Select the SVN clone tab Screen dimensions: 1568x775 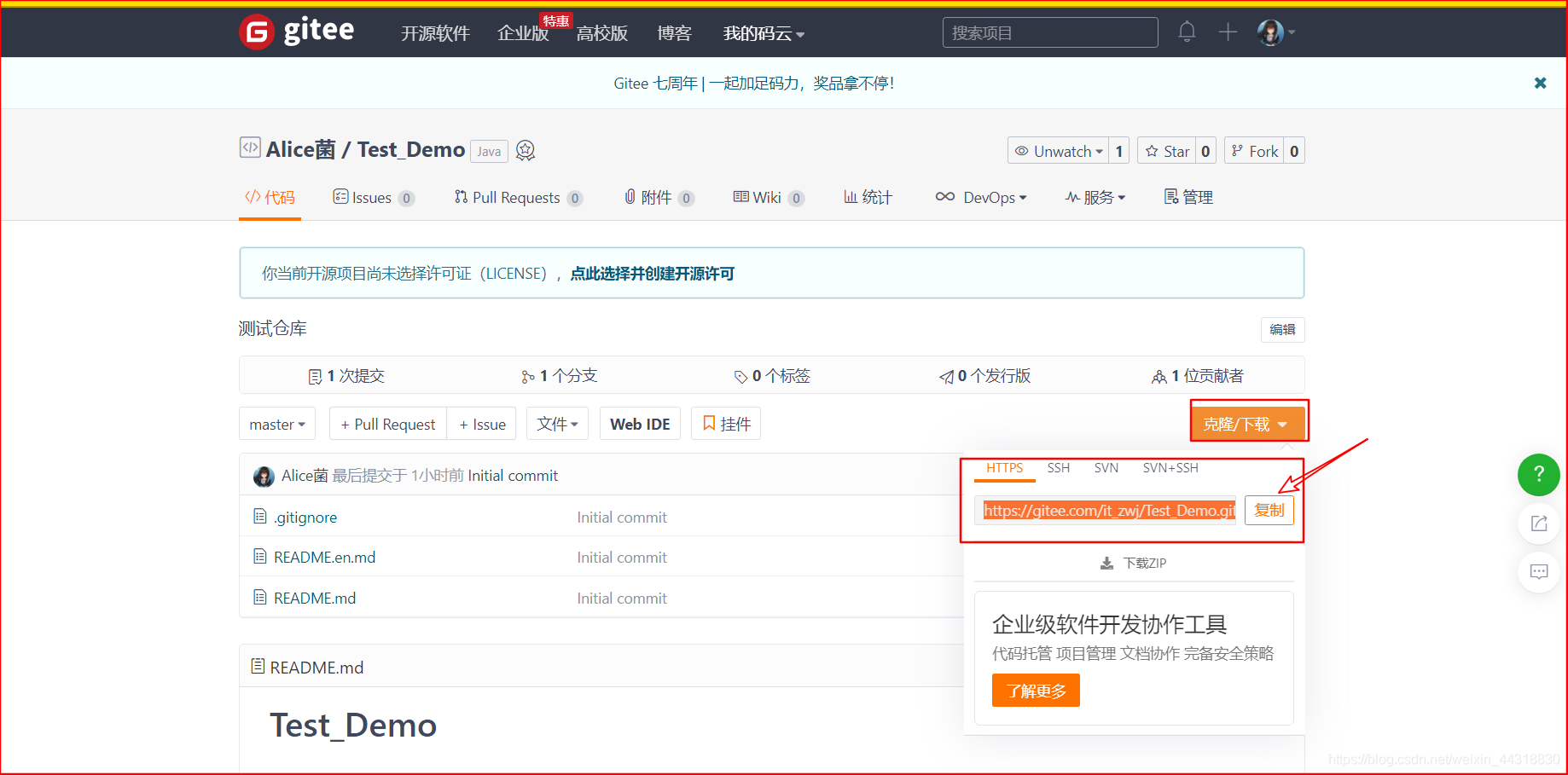pos(1106,468)
